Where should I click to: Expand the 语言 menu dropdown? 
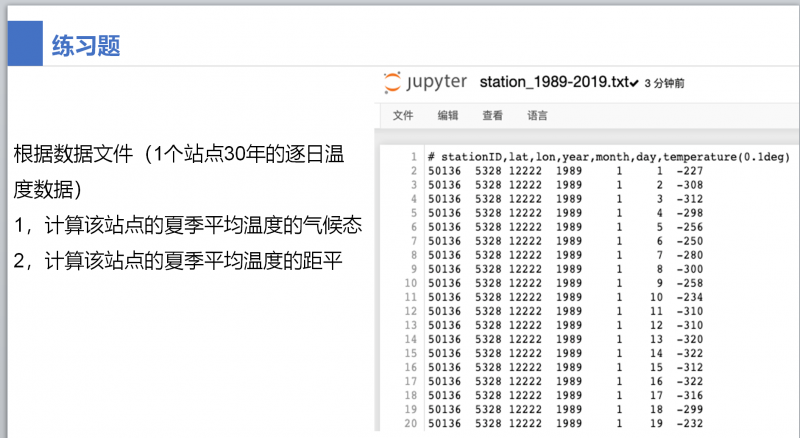[x=537, y=116]
